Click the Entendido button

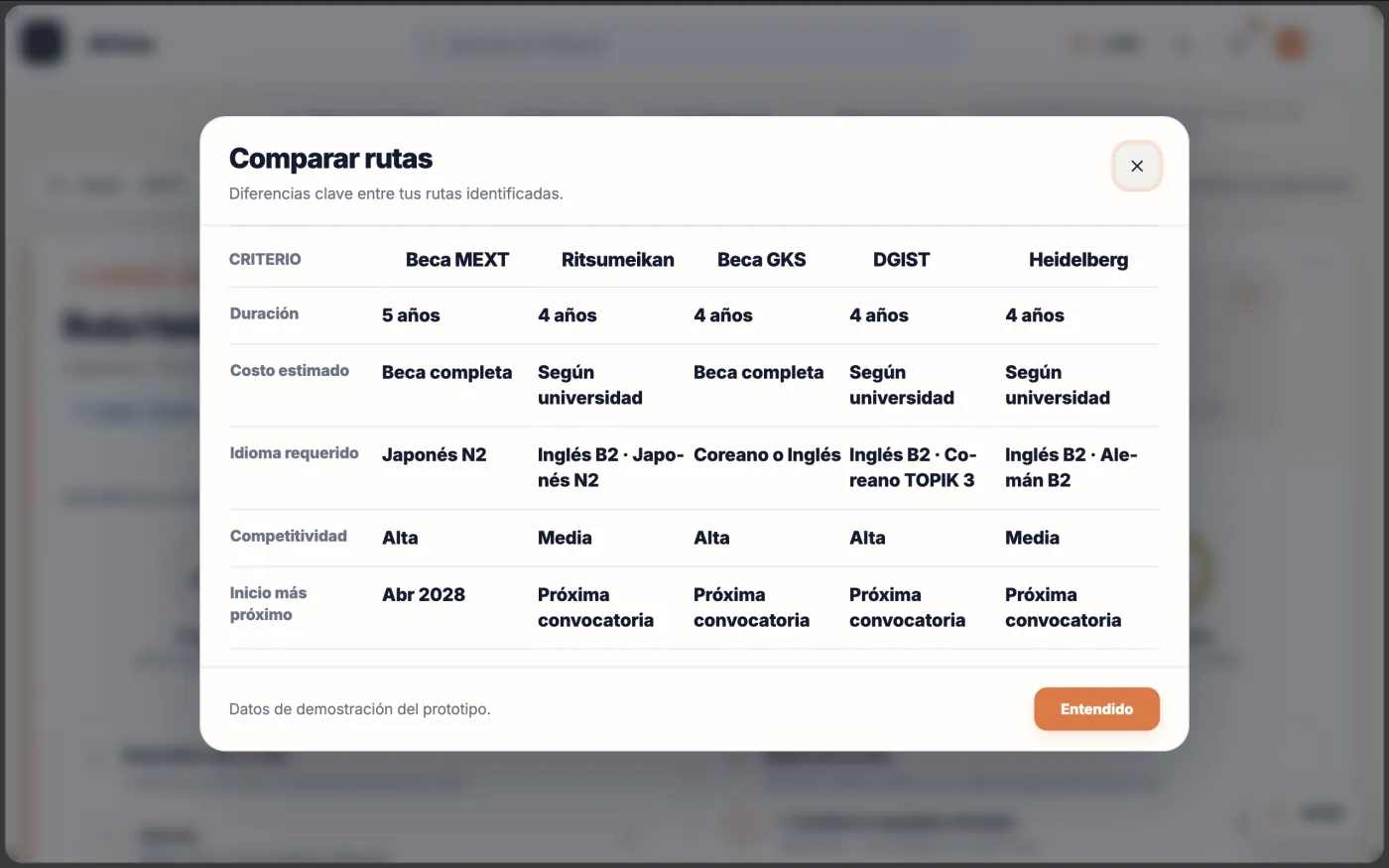click(x=1096, y=709)
